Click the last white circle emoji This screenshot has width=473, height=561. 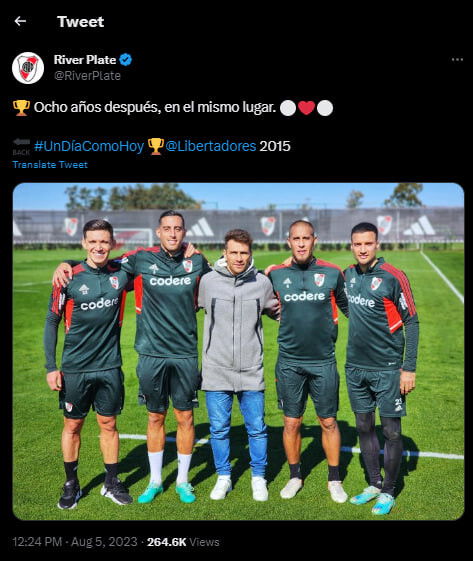point(325,108)
